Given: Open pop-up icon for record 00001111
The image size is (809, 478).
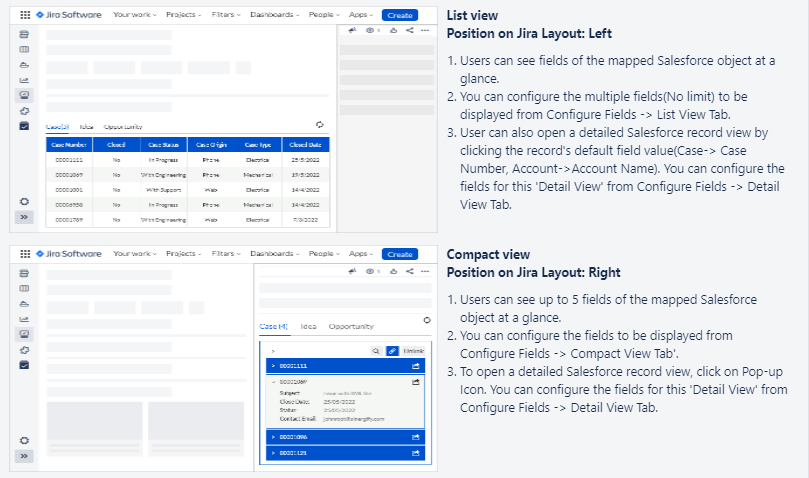Looking at the screenshot, I should 415,366.
